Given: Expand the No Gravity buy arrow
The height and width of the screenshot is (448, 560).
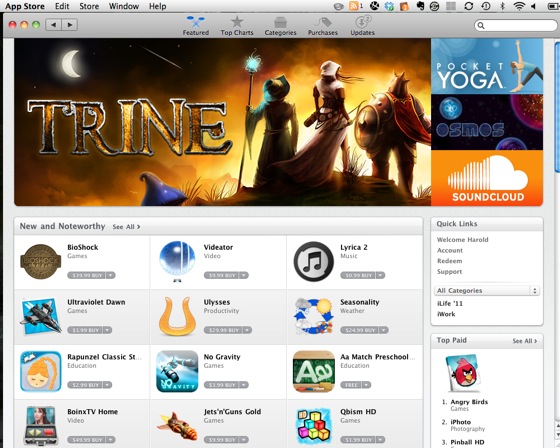Looking at the screenshot, I should click(244, 385).
